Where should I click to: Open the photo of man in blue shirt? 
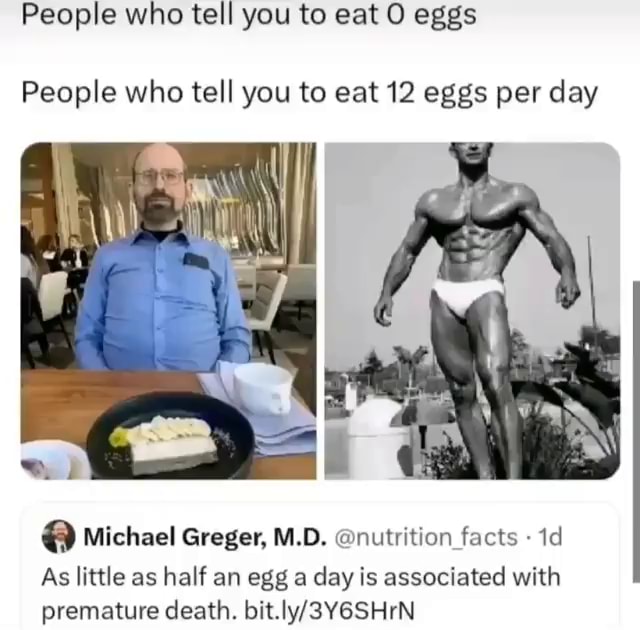[x=168, y=311]
